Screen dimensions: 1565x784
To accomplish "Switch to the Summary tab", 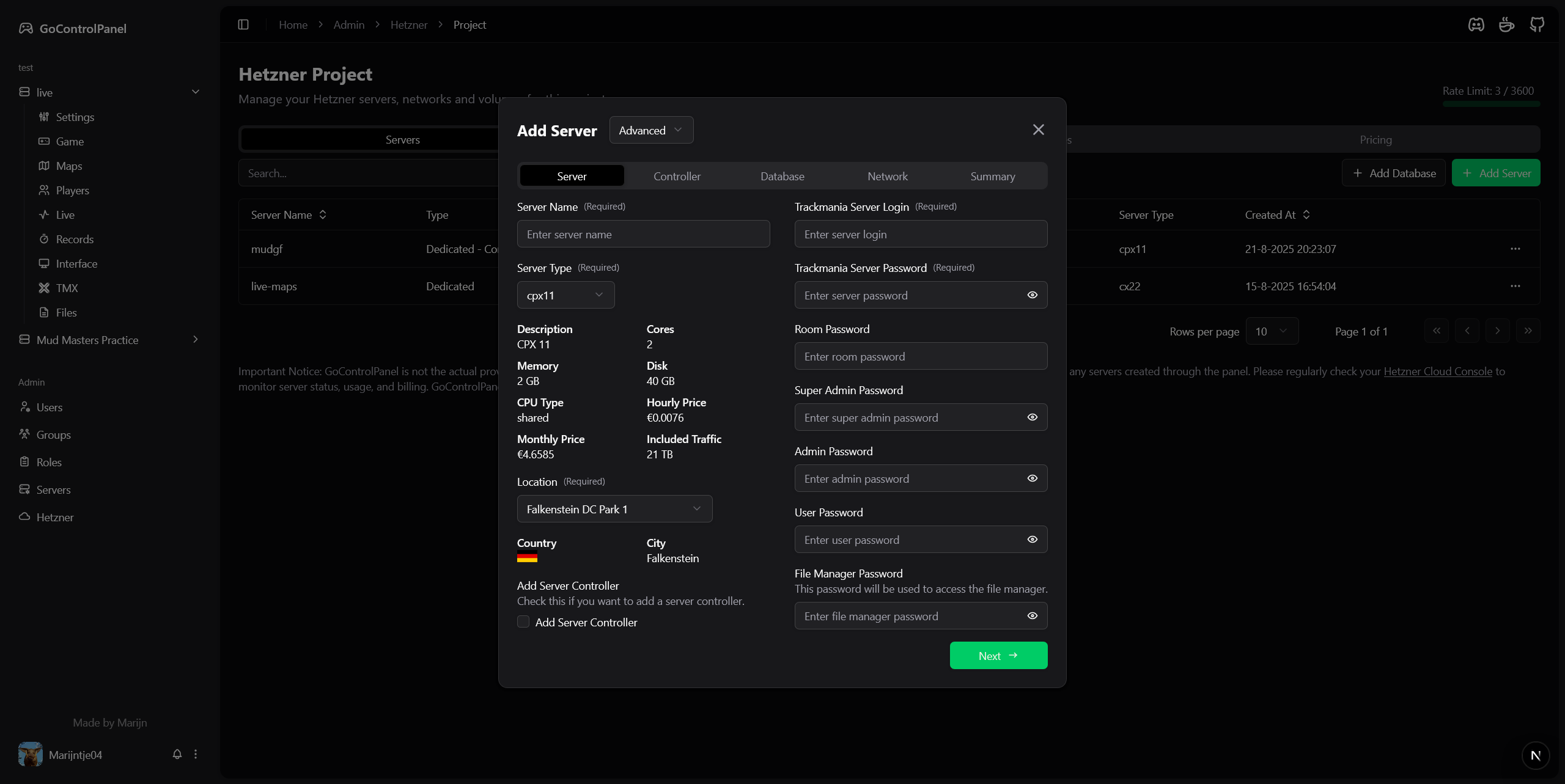I will tap(992, 176).
